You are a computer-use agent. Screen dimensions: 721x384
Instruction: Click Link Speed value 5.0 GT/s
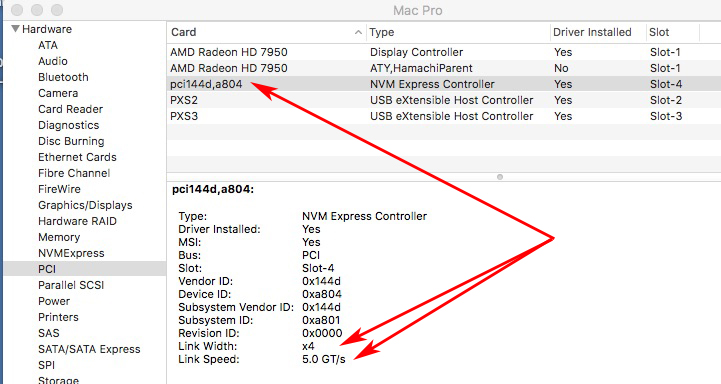324,359
